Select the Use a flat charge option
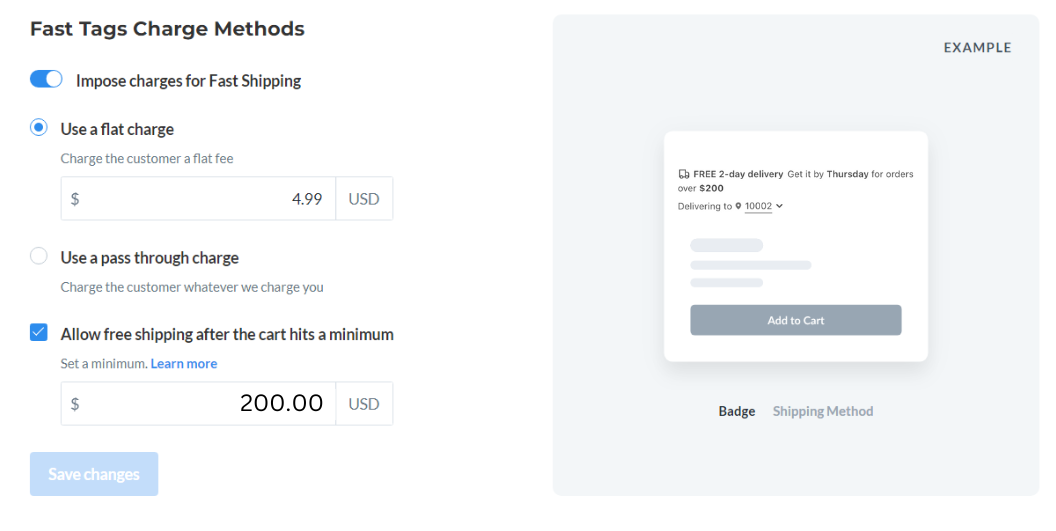Image resolution: width=1056 pixels, height=531 pixels. (39, 127)
